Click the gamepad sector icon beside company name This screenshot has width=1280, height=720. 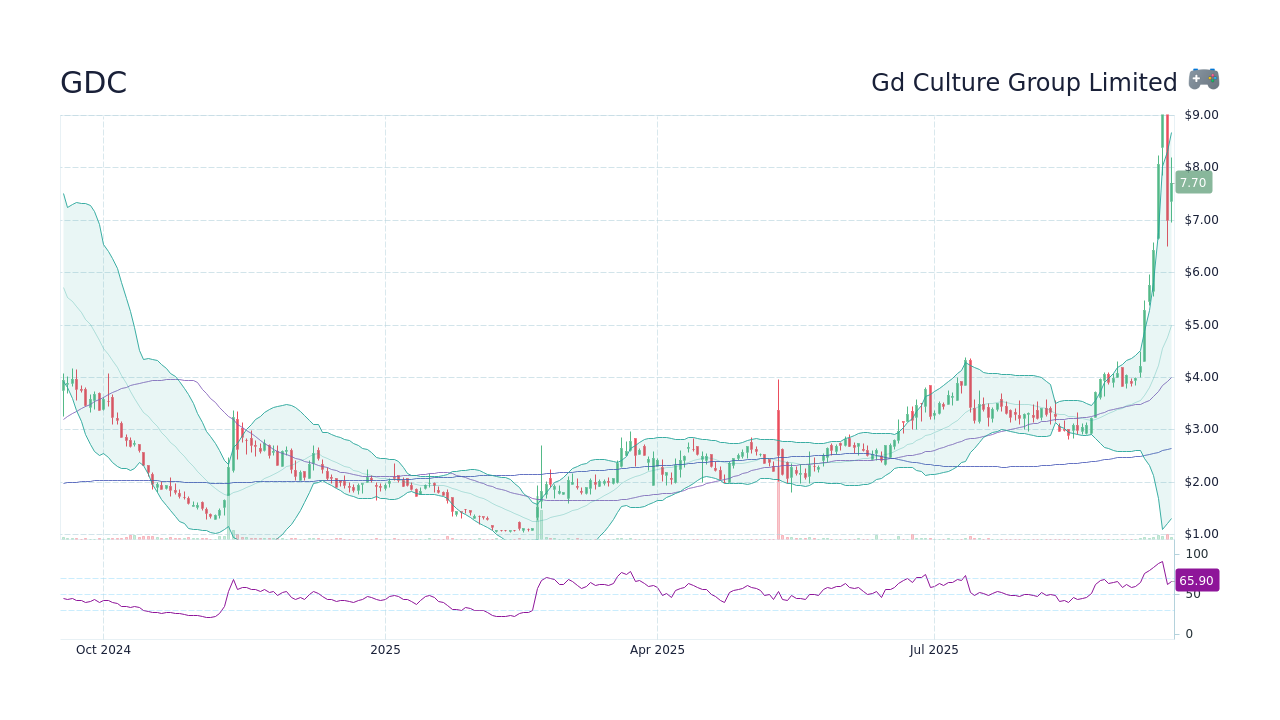(x=1203, y=79)
